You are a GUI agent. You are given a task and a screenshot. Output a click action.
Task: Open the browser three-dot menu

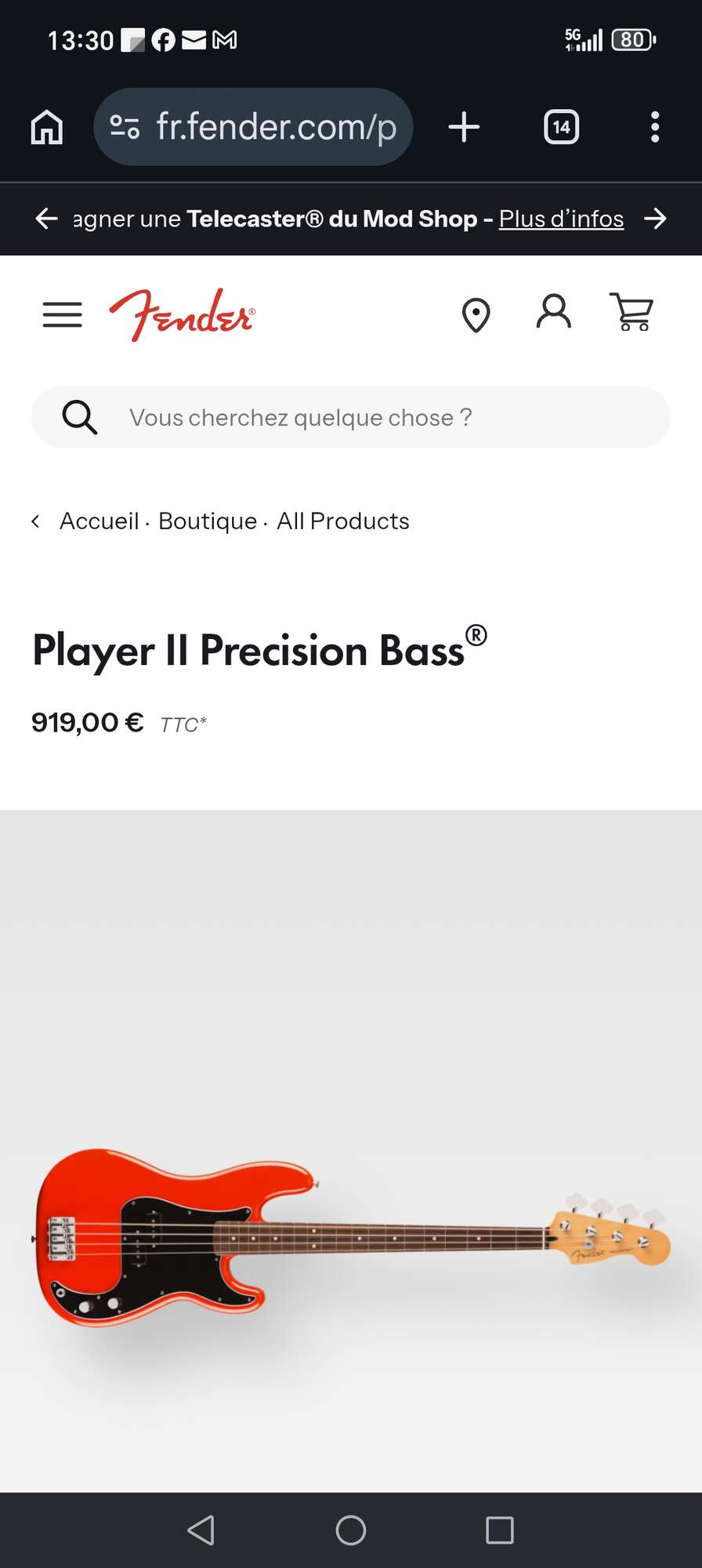click(654, 127)
